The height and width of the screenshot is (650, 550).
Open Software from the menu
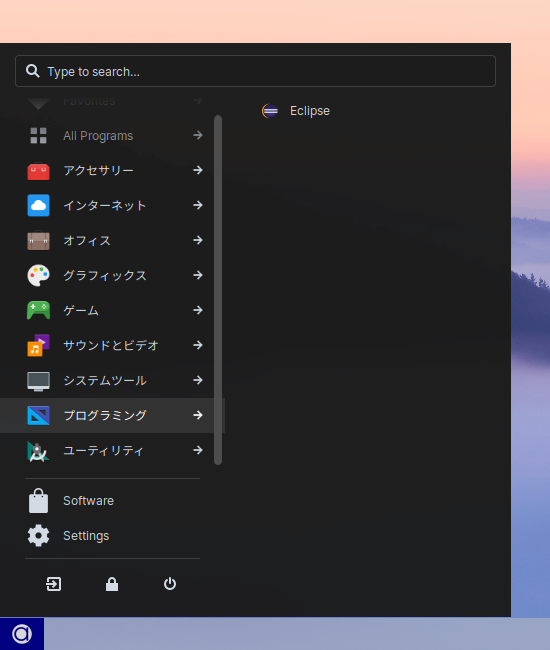(x=112, y=501)
